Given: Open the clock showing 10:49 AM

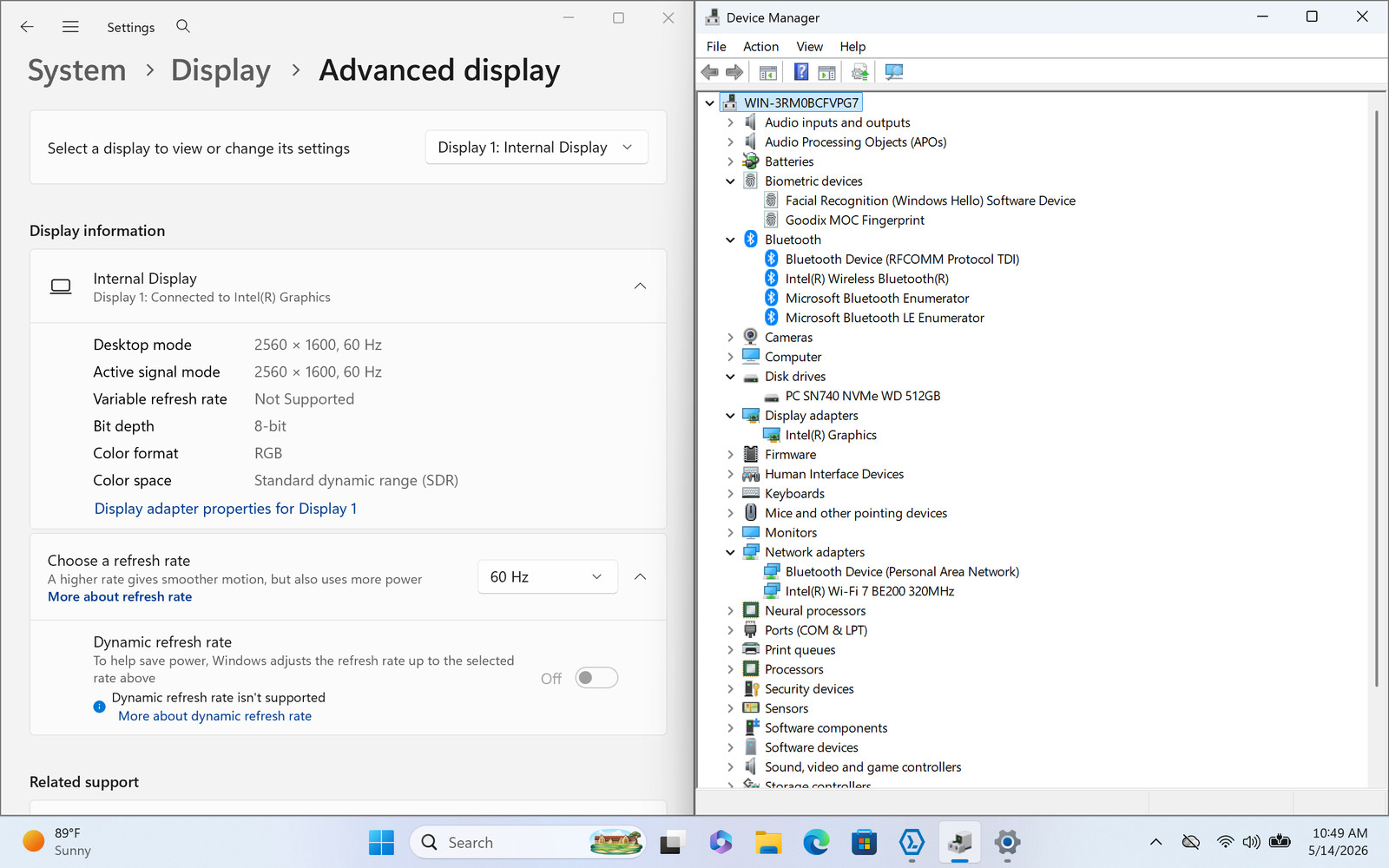Looking at the screenshot, I should click(1339, 842).
